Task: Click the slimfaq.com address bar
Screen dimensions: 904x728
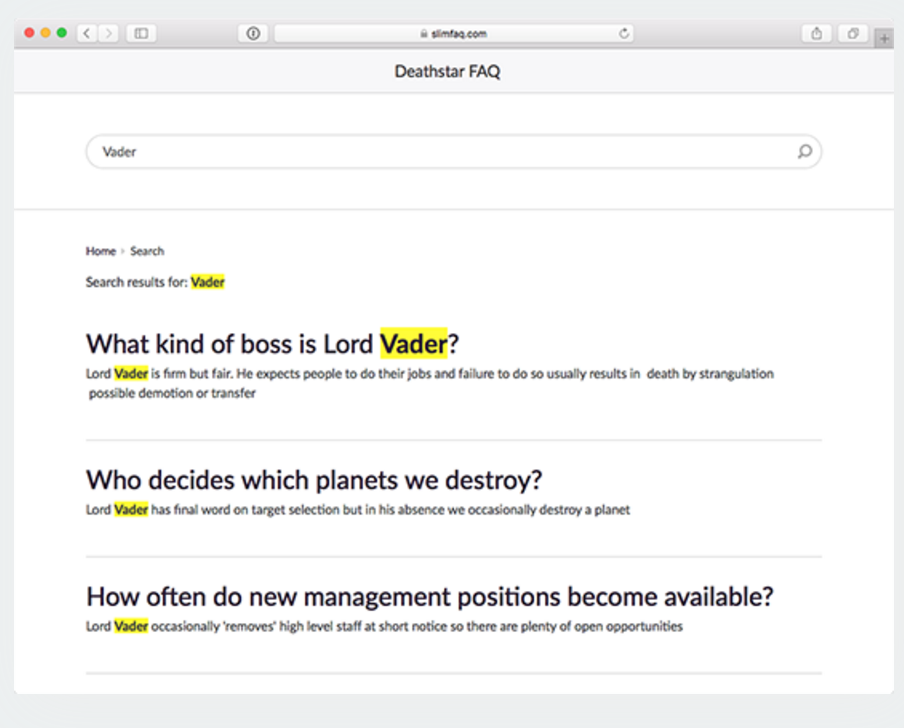Action: point(454,33)
